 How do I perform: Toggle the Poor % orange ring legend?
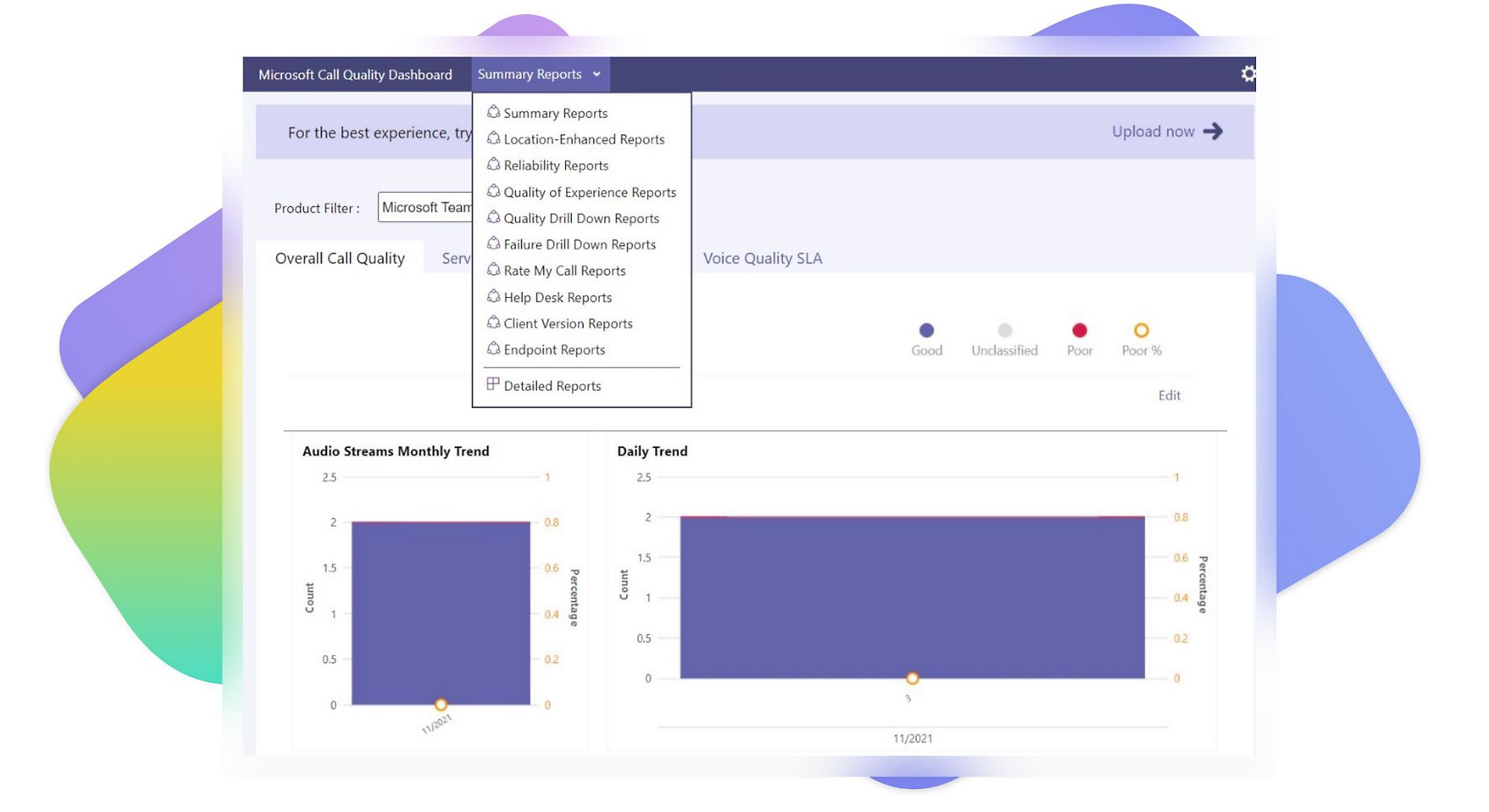point(1141,330)
